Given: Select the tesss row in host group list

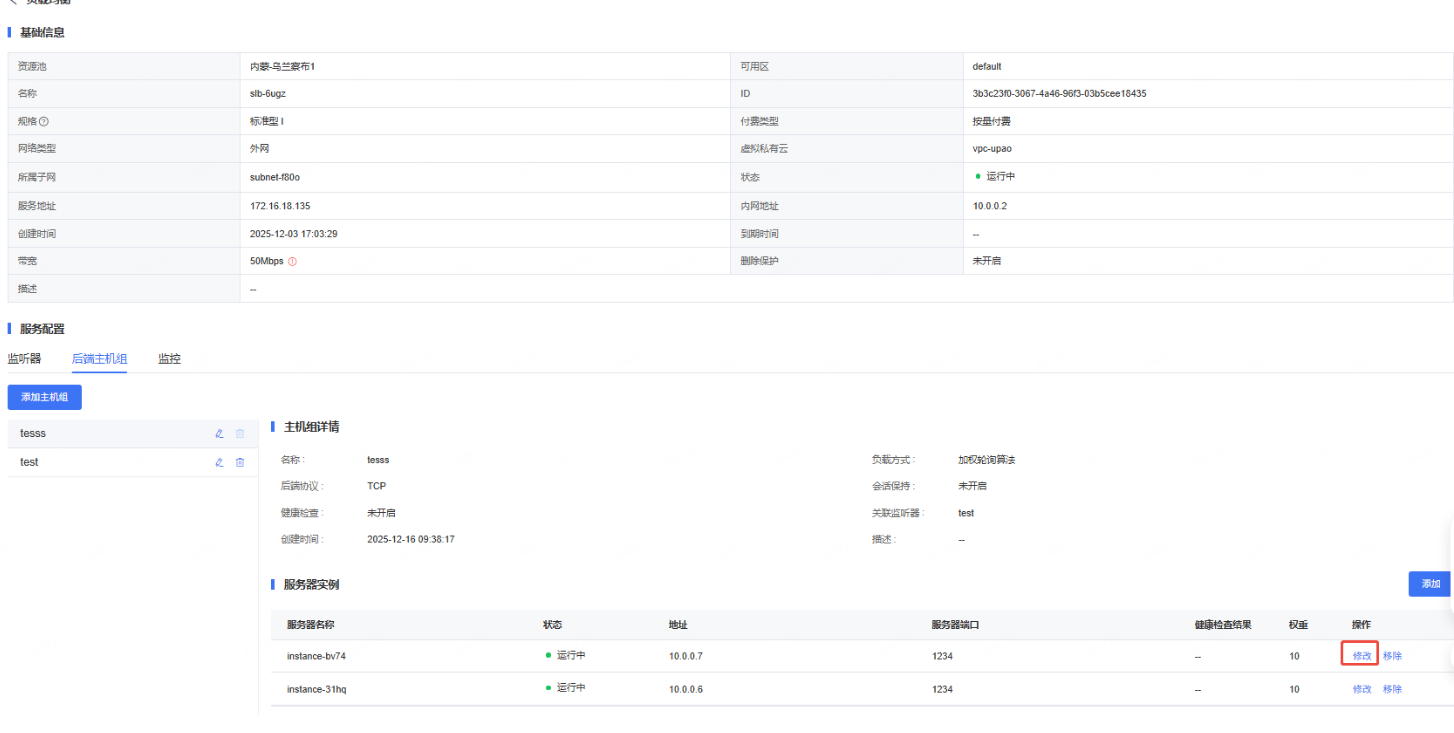Looking at the screenshot, I should (132, 433).
